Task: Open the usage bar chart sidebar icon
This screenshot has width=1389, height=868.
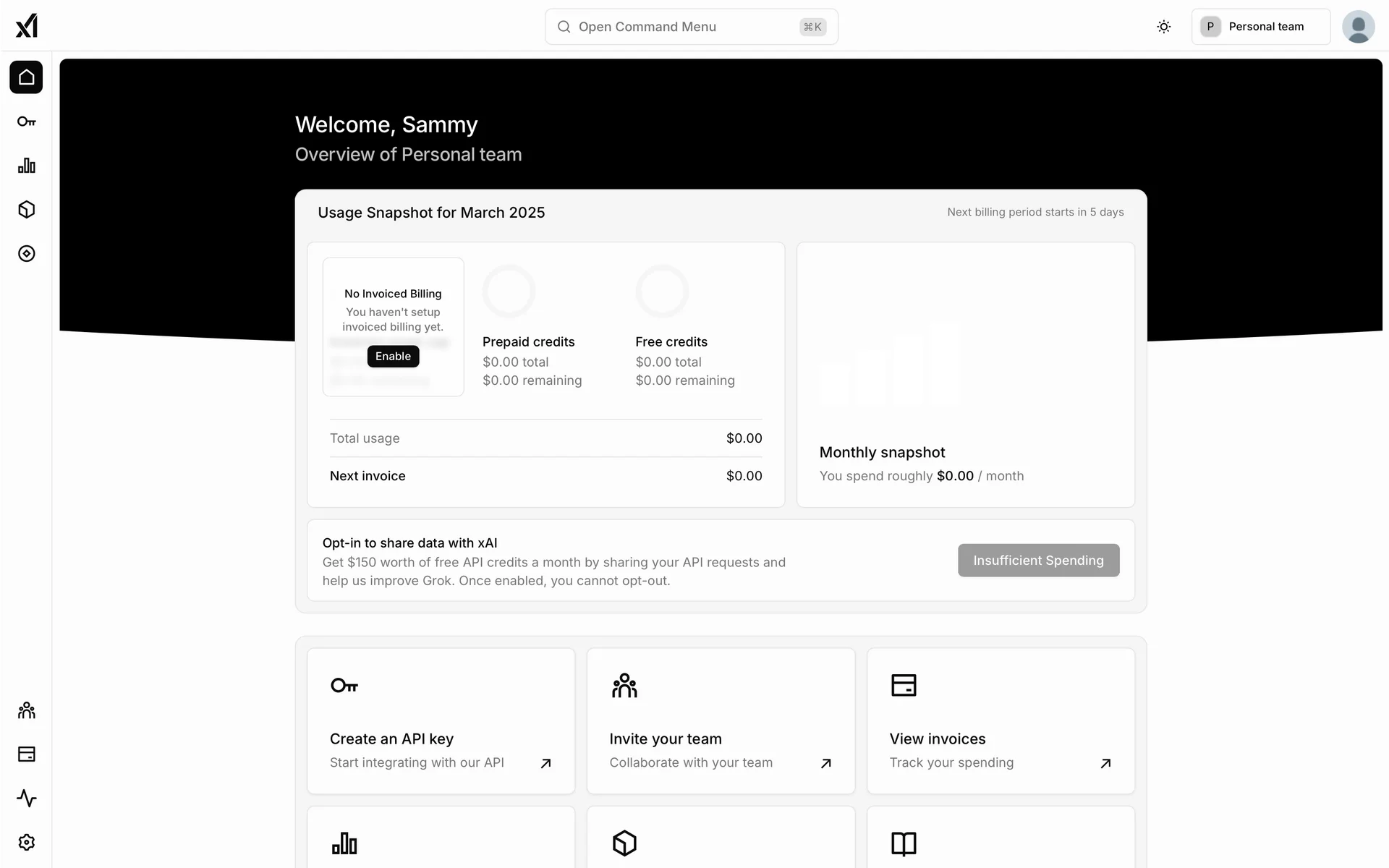Action: pos(27,166)
